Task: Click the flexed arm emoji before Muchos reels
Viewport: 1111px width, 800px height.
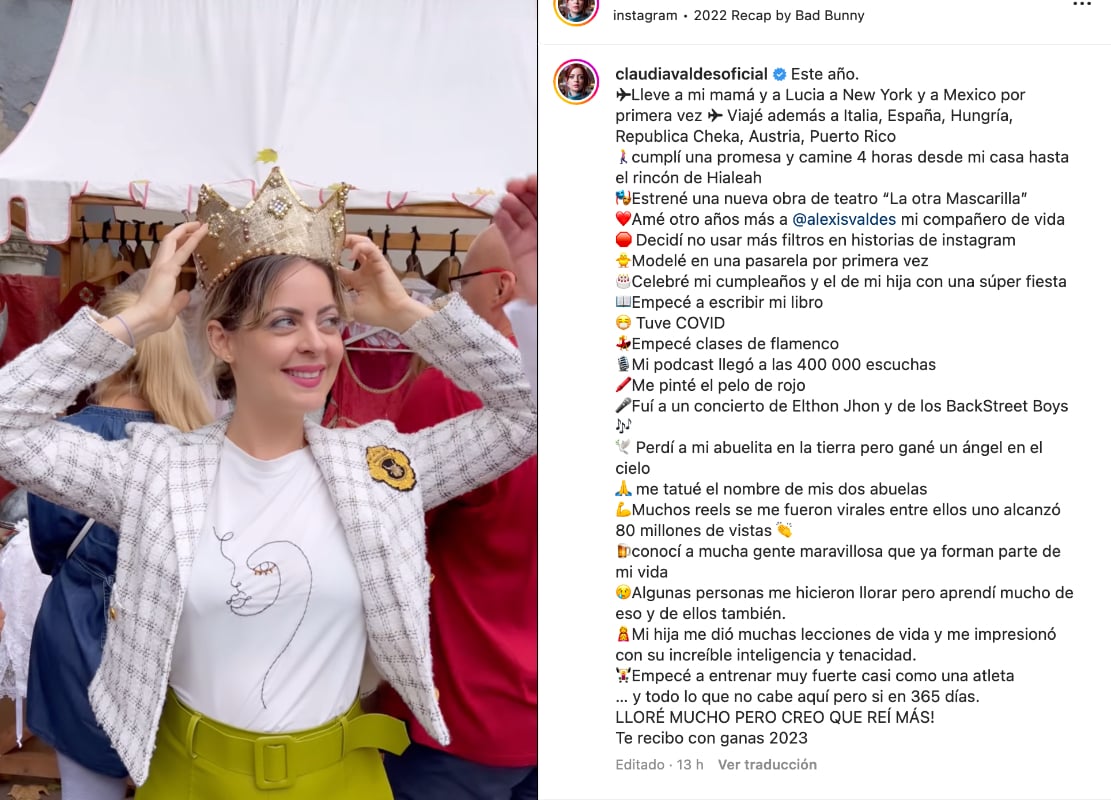Action: pyautogui.click(x=623, y=509)
